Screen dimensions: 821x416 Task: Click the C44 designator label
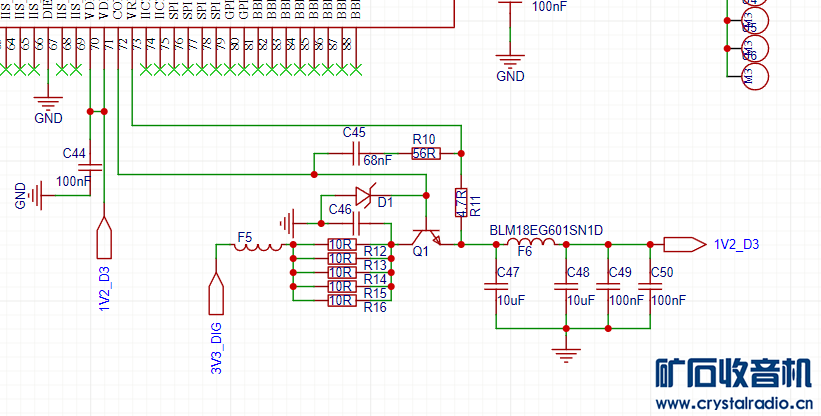click(74, 153)
